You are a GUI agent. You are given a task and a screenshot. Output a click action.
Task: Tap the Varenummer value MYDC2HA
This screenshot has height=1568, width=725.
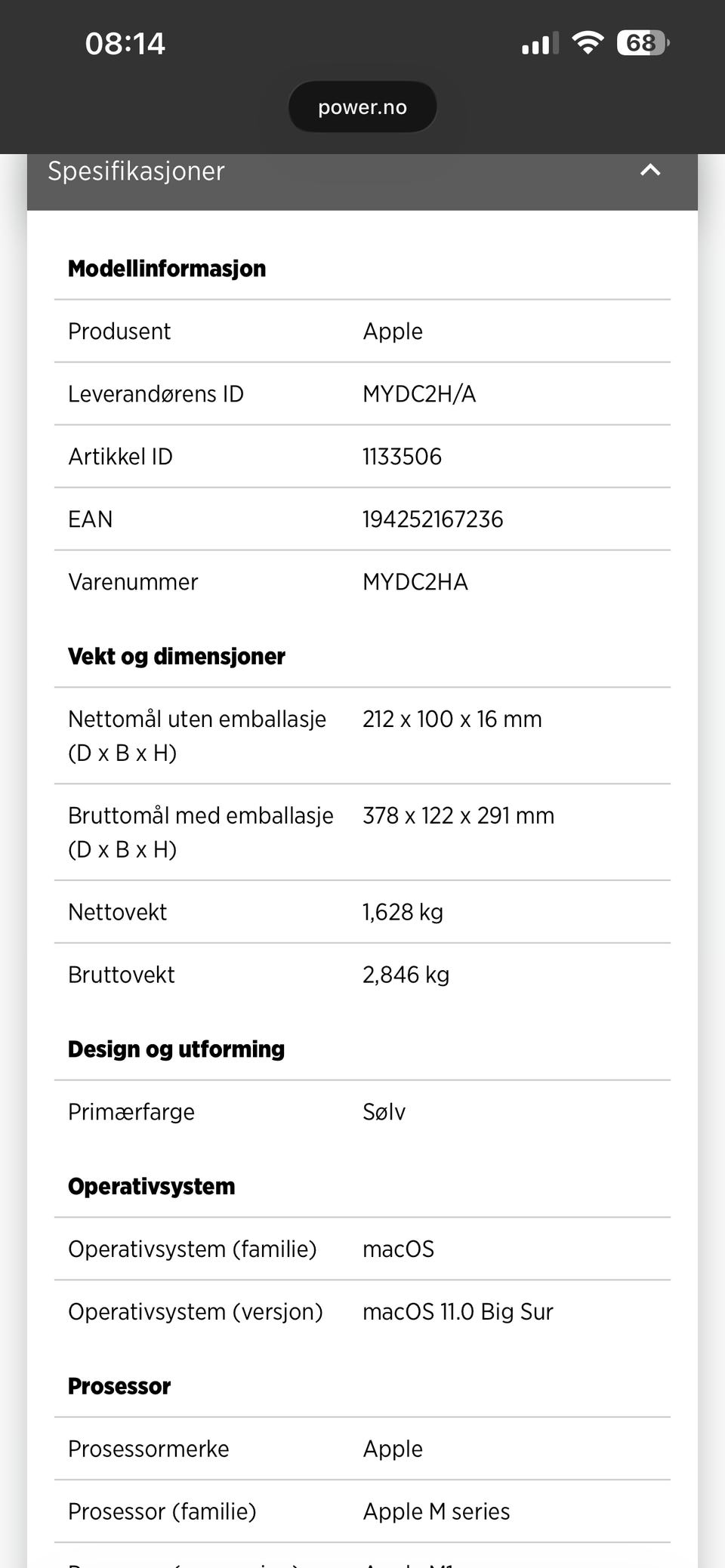[415, 582]
